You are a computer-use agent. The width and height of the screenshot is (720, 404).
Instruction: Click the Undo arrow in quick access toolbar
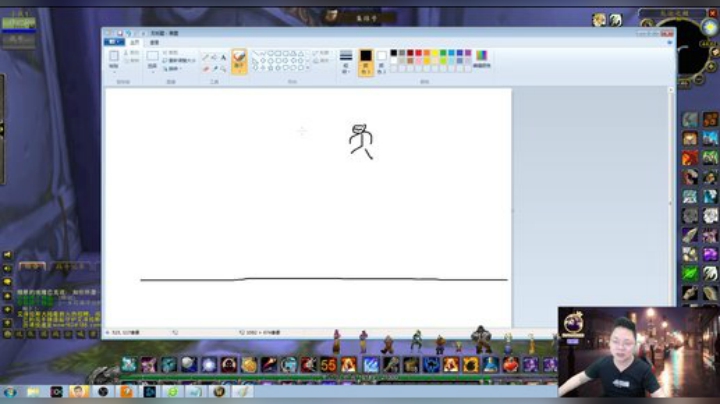[128, 33]
